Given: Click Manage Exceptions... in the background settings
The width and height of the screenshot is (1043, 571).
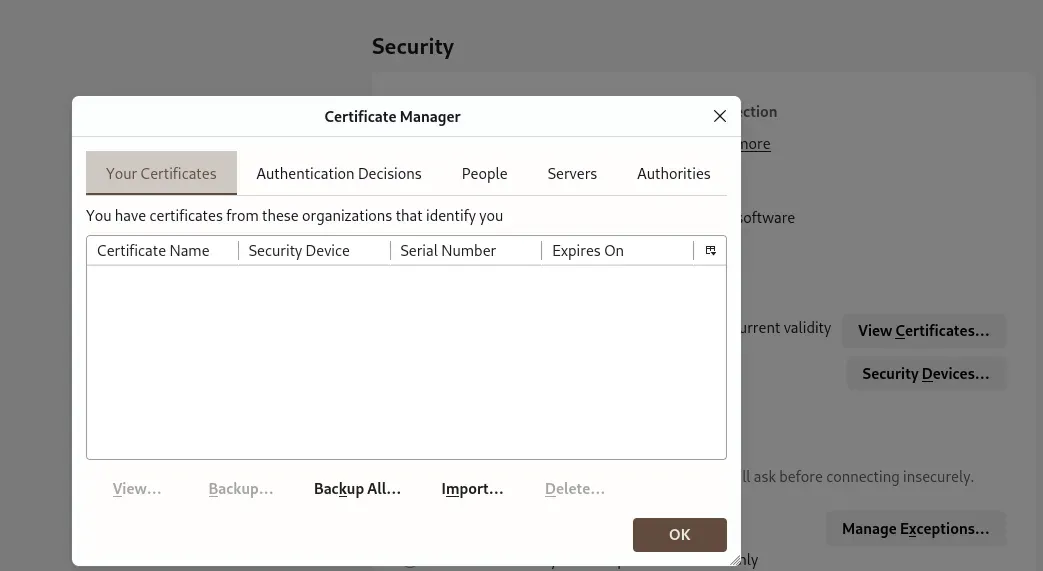Looking at the screenshot, I should click(915, 528).
